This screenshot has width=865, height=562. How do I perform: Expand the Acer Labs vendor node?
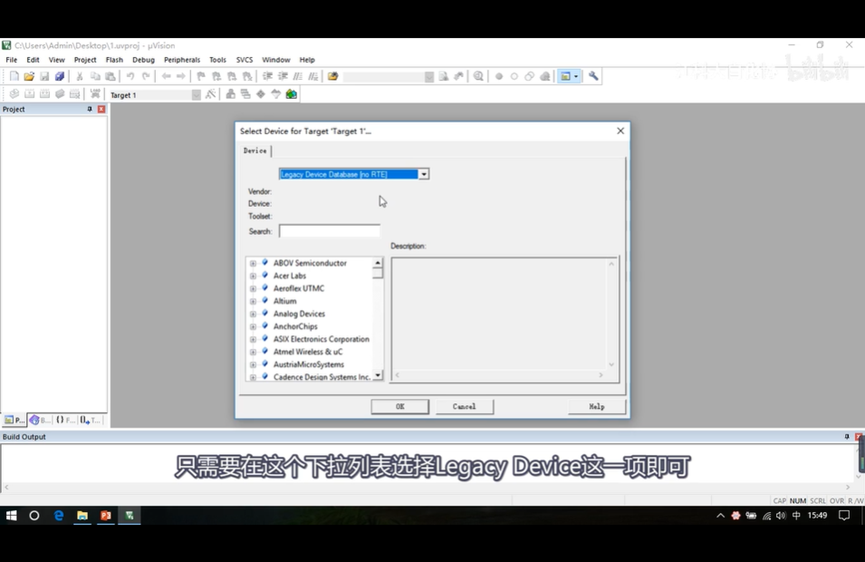(253, 276)
